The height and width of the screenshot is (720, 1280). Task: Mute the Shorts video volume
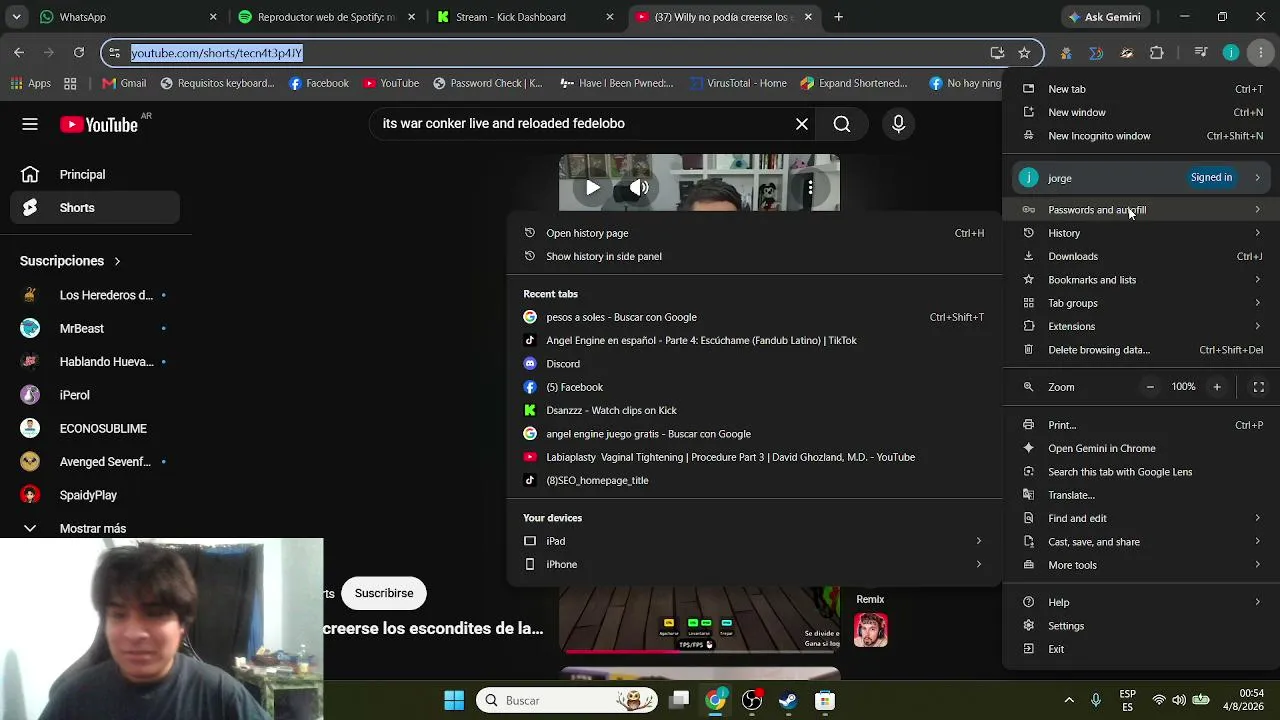639,187
